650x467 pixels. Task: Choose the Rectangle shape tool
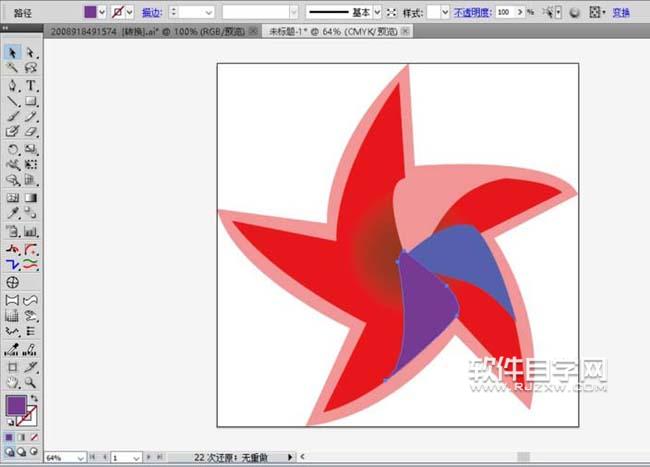click(30, 101)
